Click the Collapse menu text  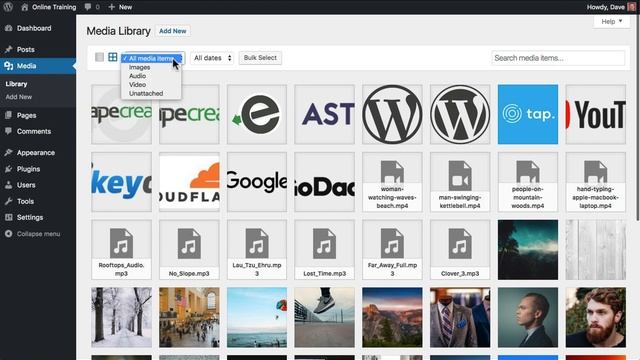coord(38,234)
